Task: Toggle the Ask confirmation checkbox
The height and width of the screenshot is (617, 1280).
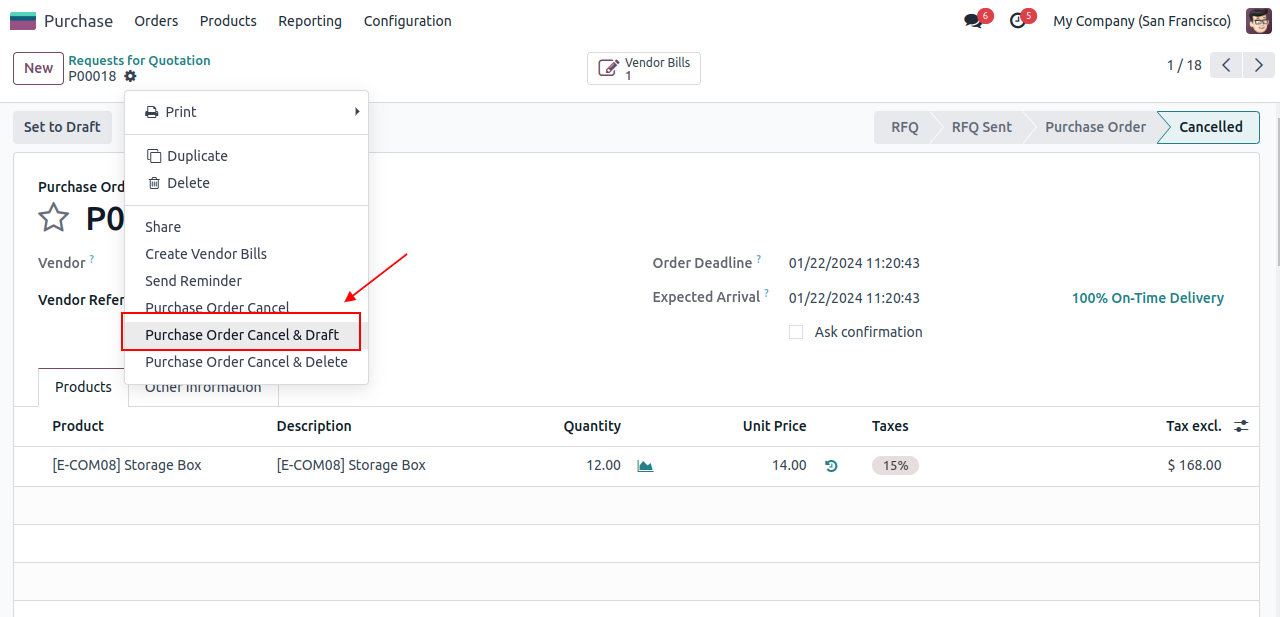Action: tap(796, 332)
